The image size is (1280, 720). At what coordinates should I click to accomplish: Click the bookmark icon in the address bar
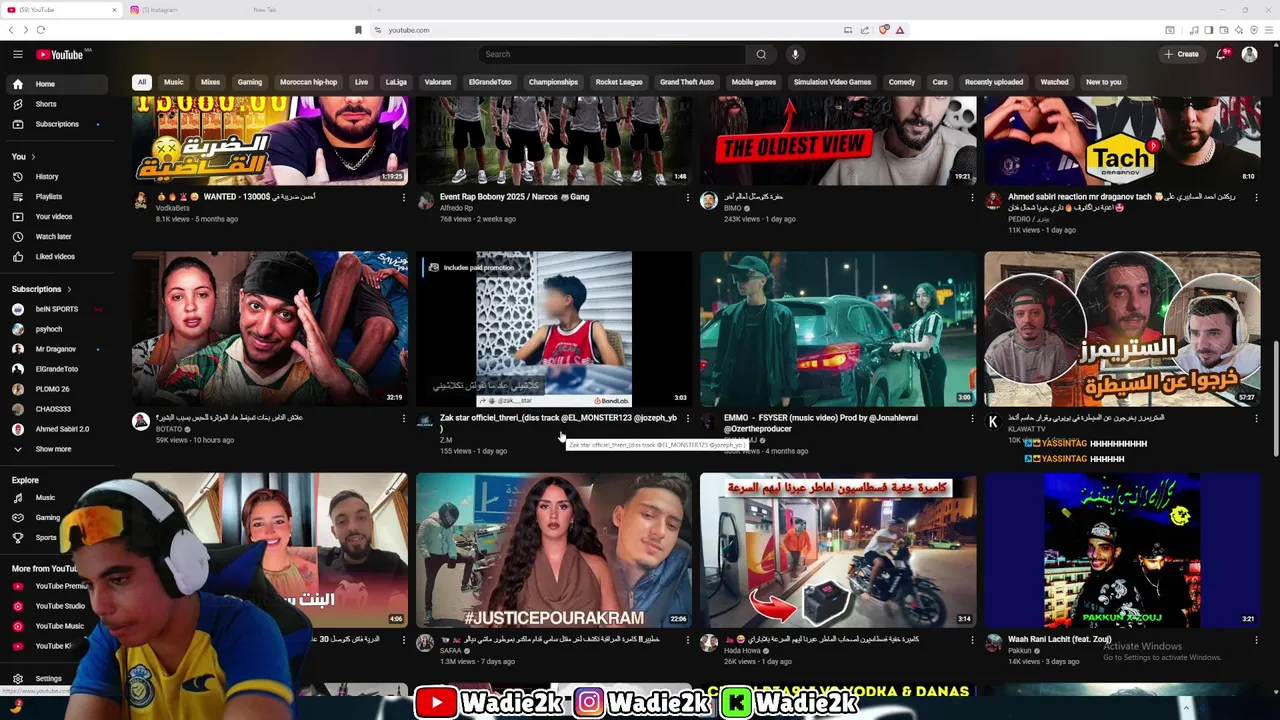click(358, 30)
